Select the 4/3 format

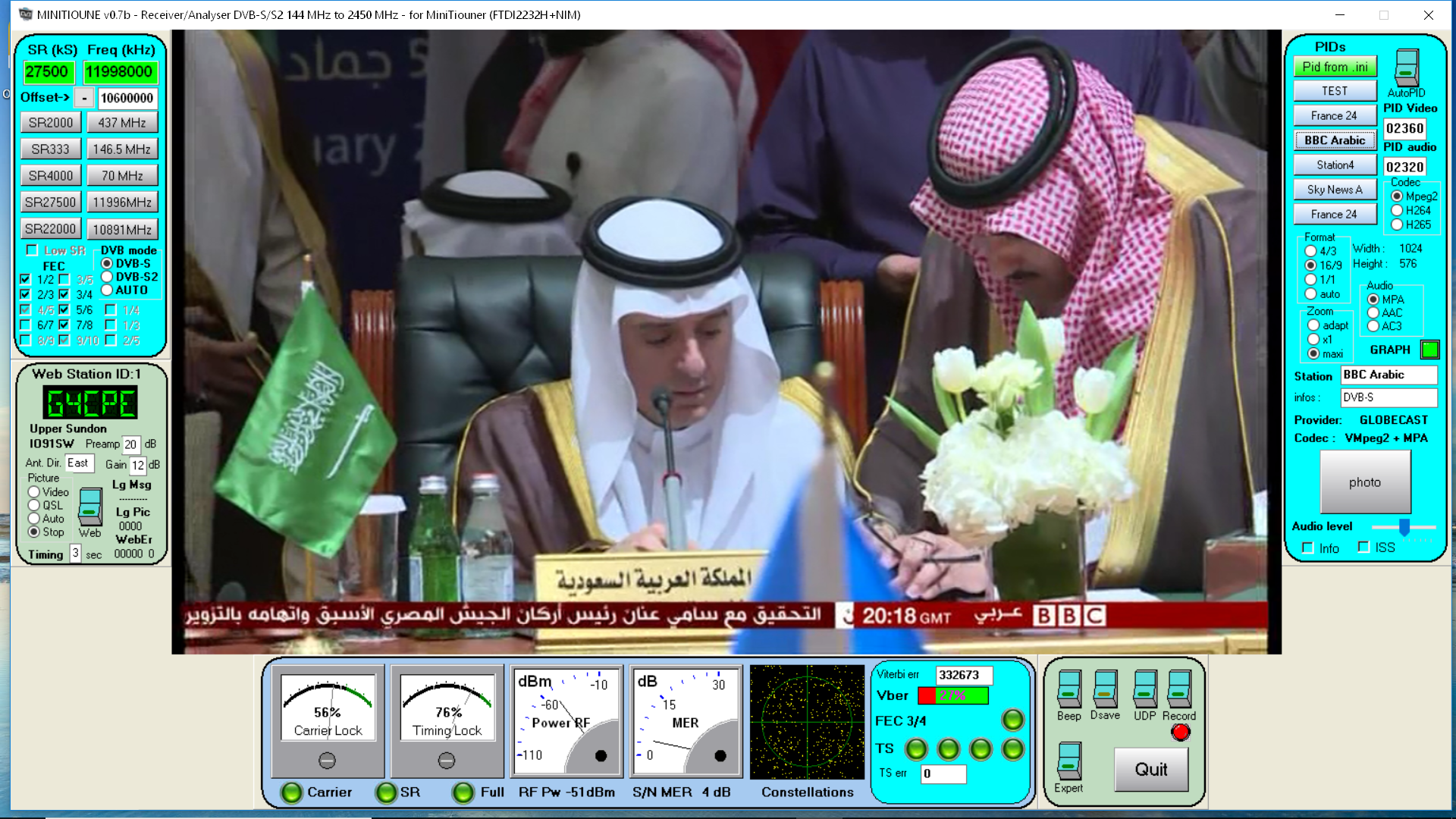(x=1310, y=251)
